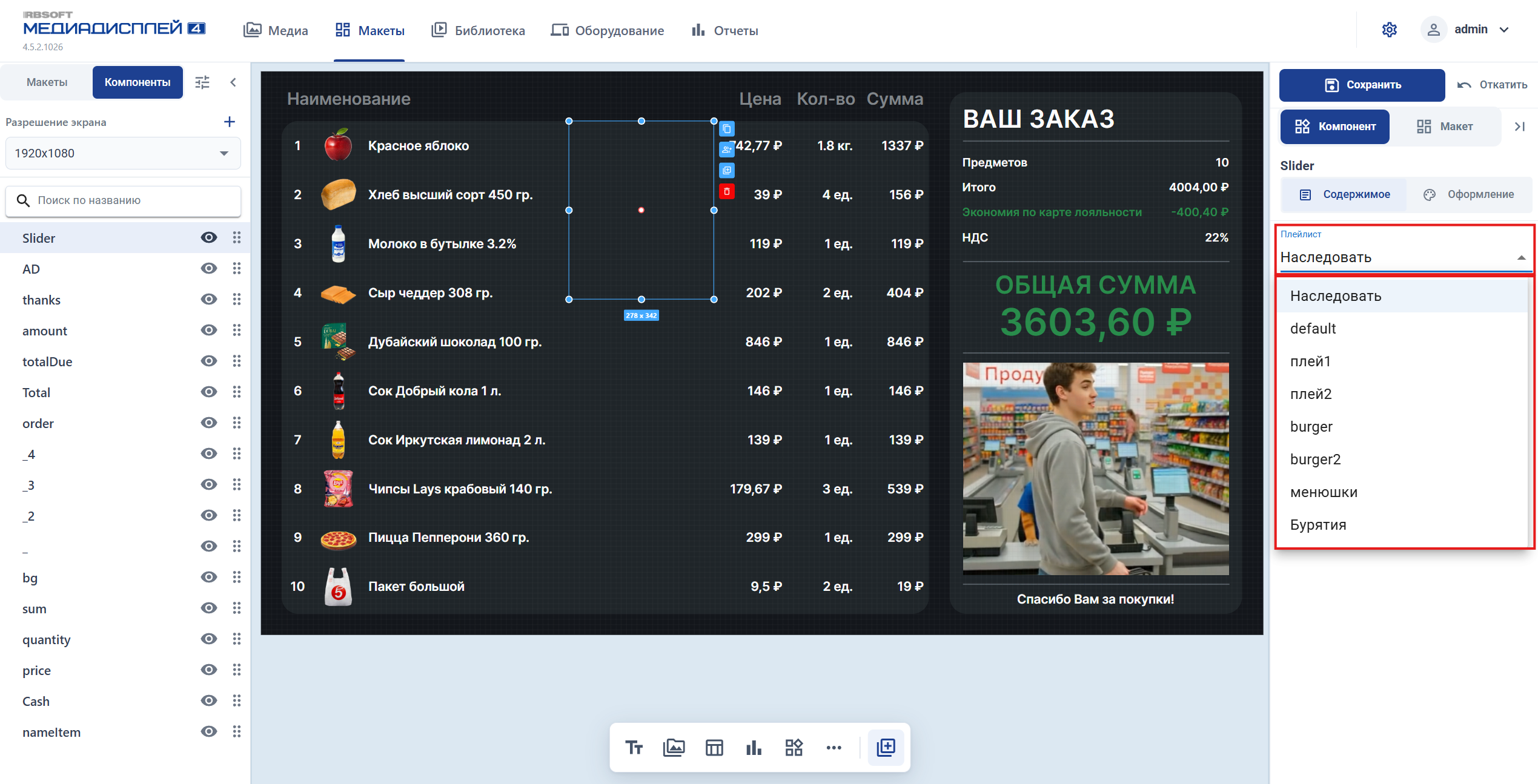
Task: Click the red delete icon on the selected Slider
Action: [x=726, y=191]
